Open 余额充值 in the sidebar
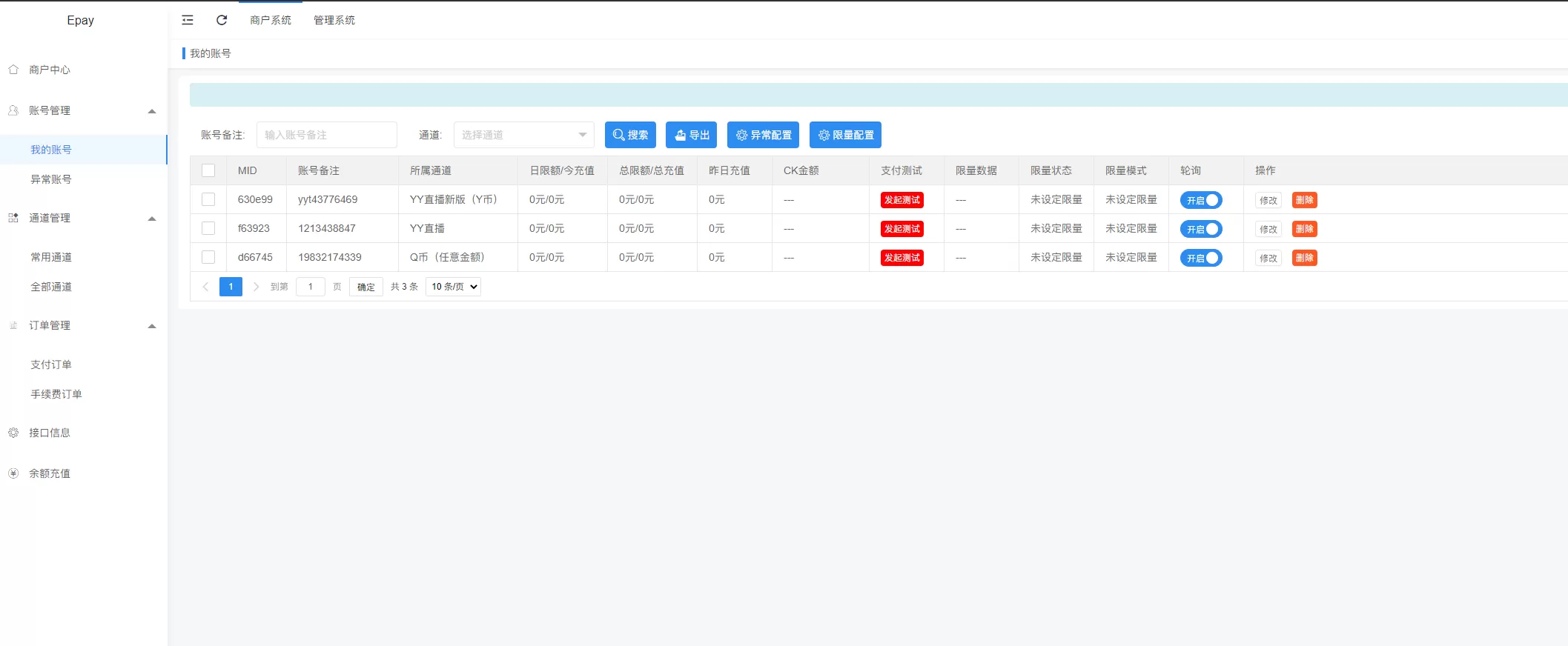This screenshot has height=646, width=1568. tap(50, 473)
